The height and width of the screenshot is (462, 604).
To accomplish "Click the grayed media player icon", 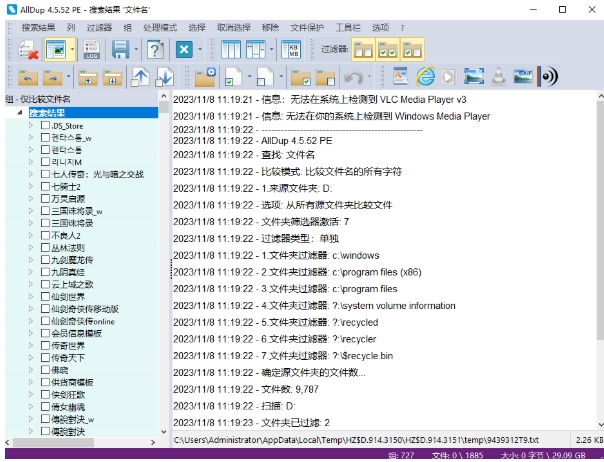I will 448,77.
